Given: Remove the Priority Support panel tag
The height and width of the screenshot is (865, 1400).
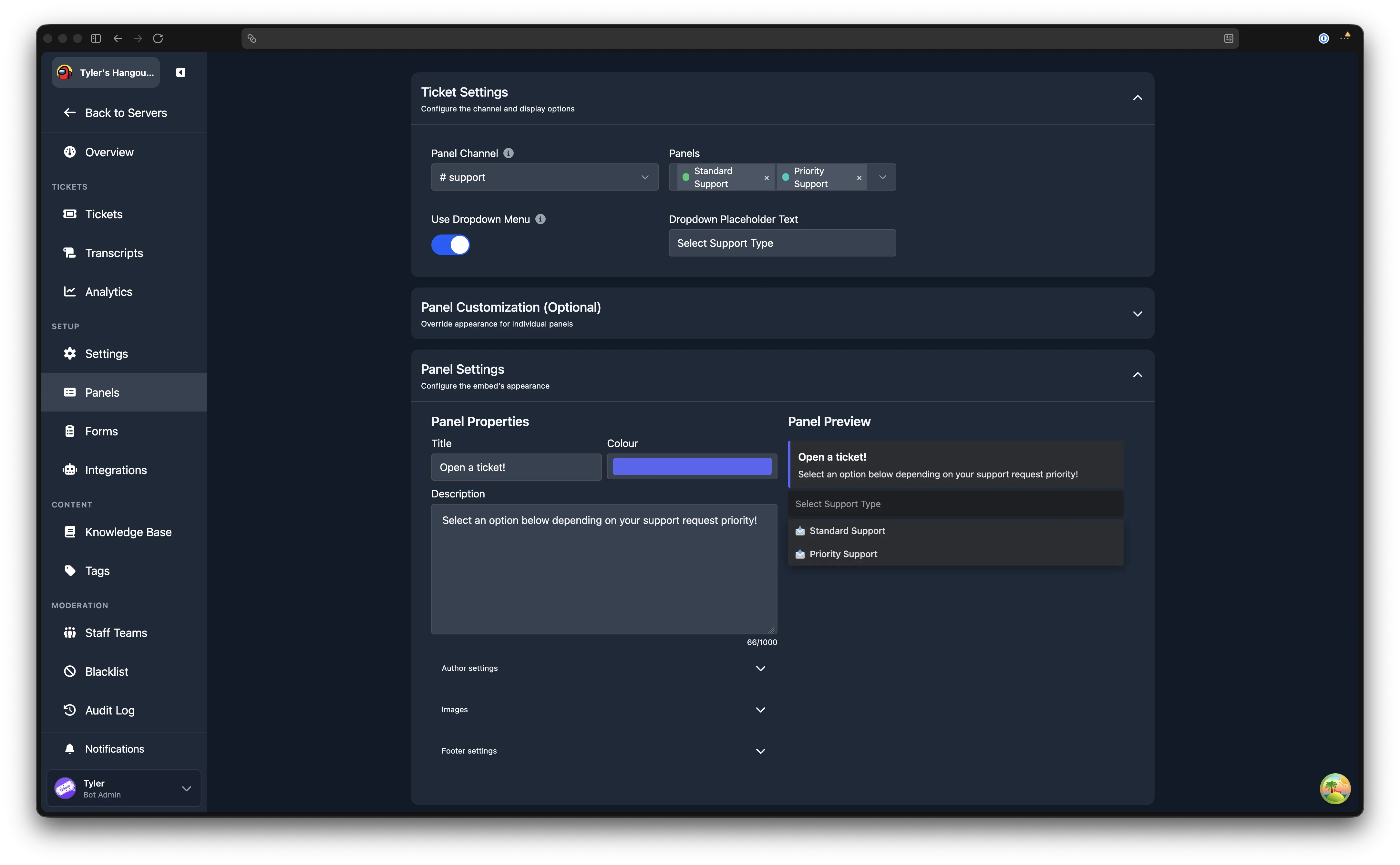Looking at the screenshot, I should point(859,178).
